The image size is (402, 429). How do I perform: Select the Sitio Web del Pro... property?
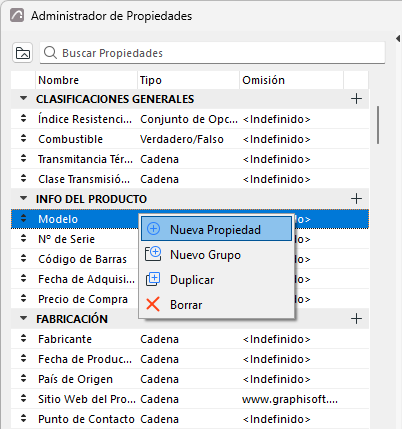pyautogui.click(x=87, y=399)
